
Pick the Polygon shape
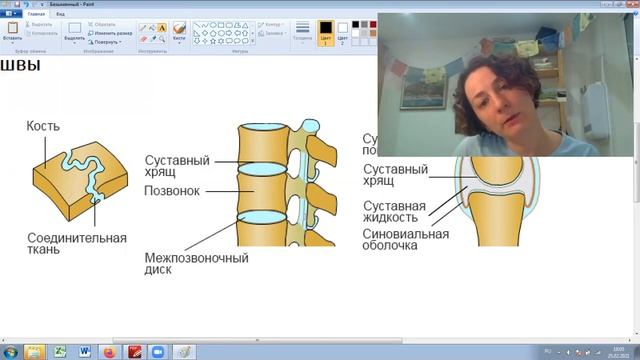pyautogui.click(x=237, y=25)
